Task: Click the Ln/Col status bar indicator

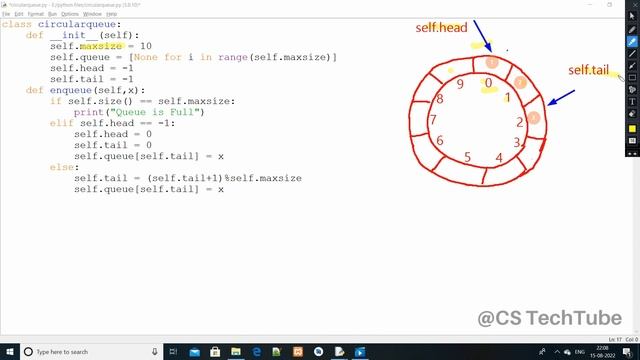Action: click(x=623, y=339)
